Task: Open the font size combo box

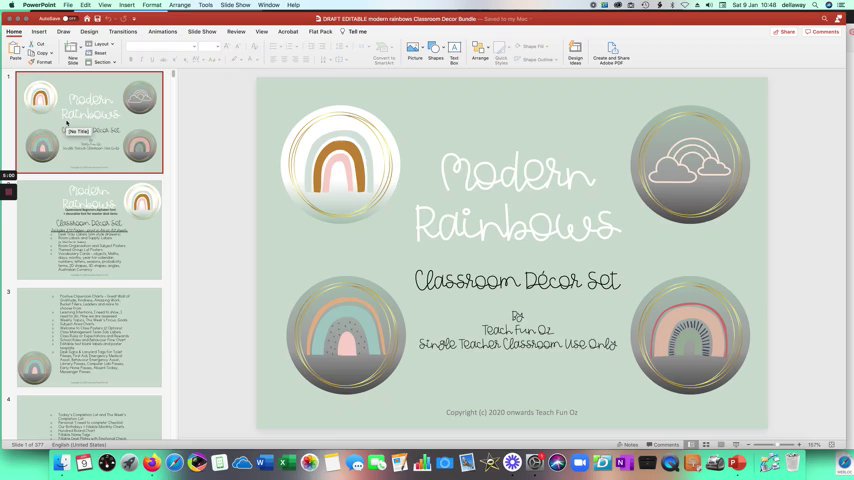Action: [x=209, y=47]
